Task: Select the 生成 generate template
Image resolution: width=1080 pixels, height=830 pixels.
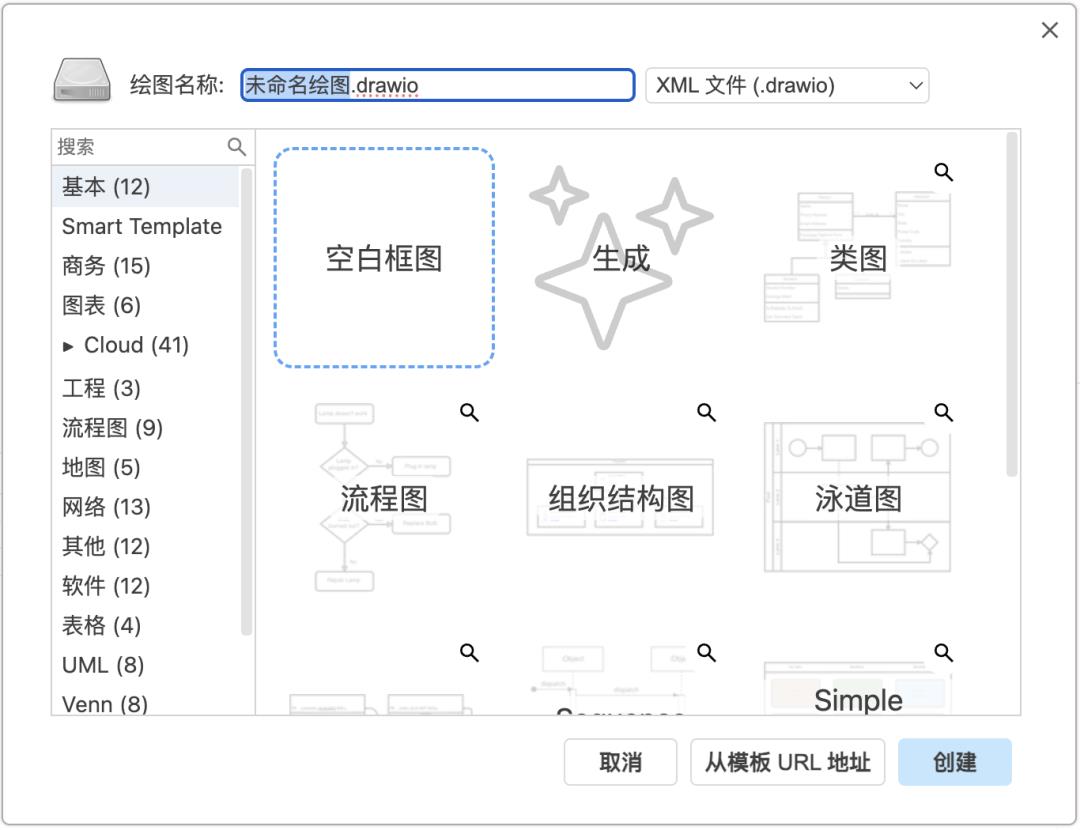Action: click(621, 258)
